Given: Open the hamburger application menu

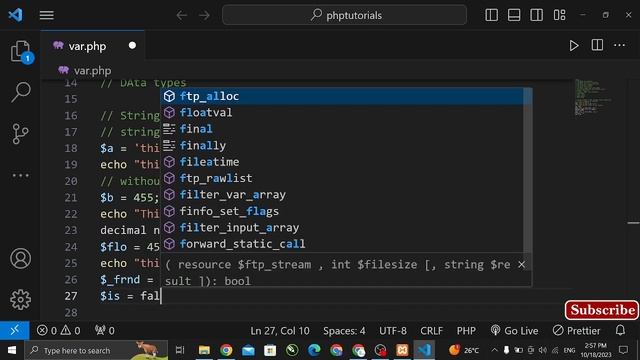Looking at the screenshot, I should click(47, 15).
